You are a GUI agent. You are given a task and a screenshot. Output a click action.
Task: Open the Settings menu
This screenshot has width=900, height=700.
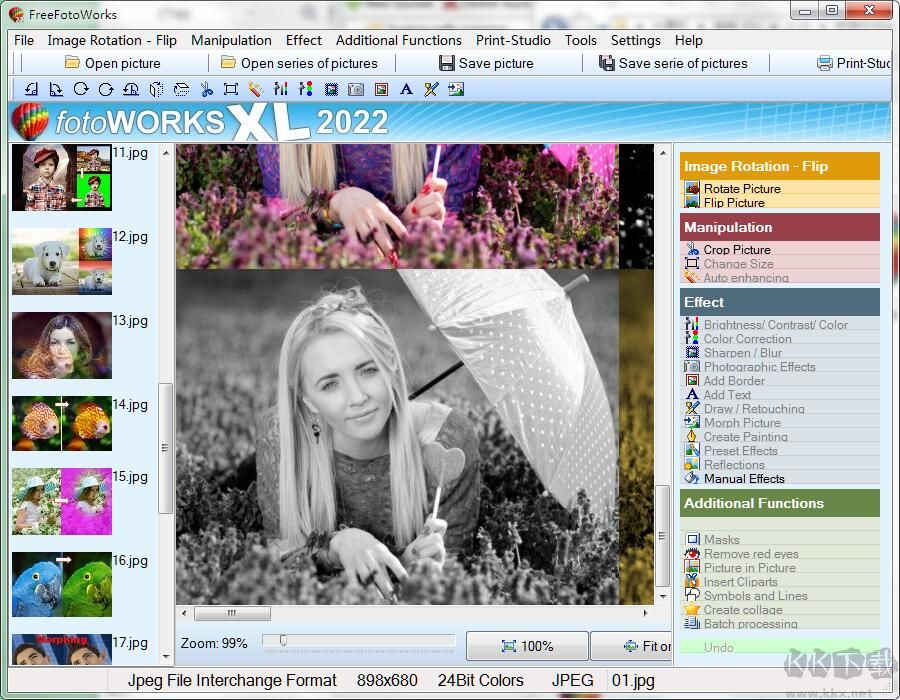tap(635, 41)
